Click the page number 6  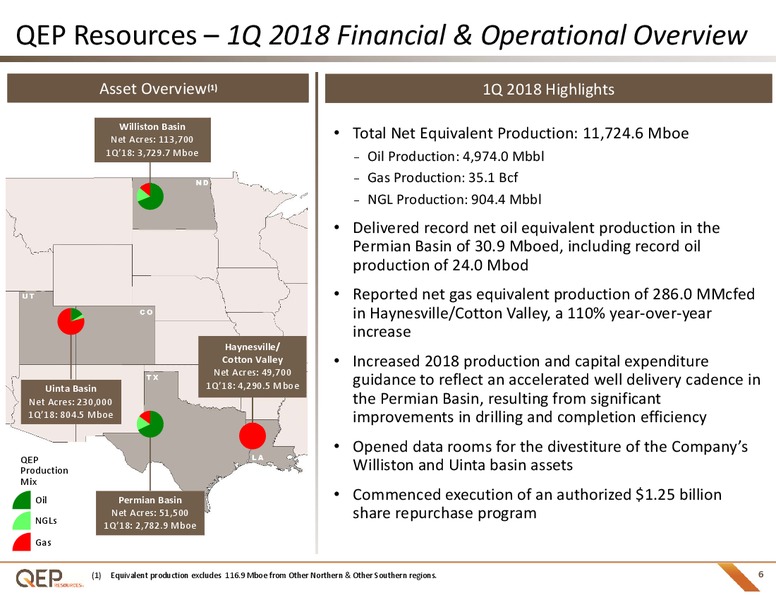[761, 574]
